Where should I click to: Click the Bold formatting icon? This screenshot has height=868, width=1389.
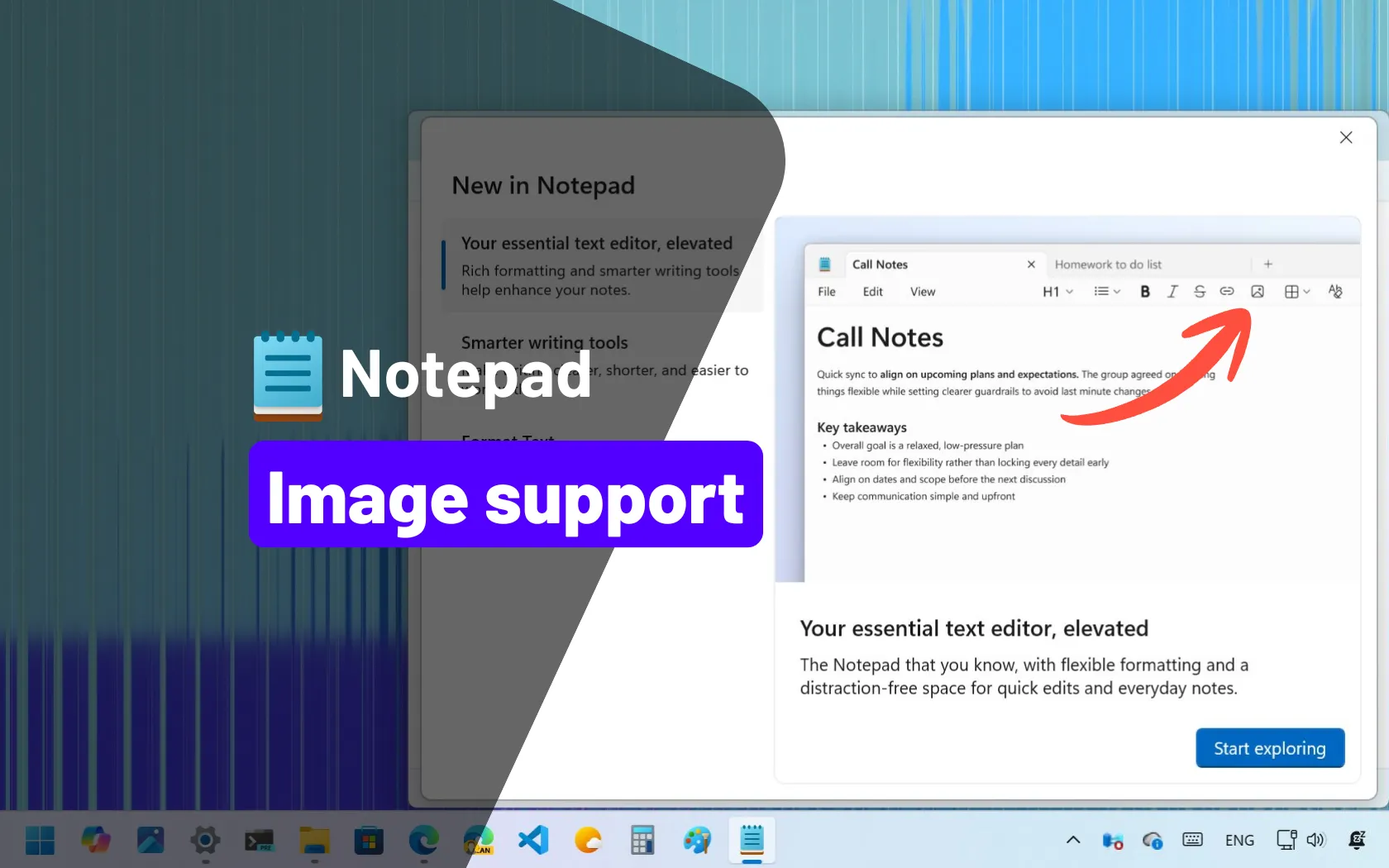click(1145, 291)
